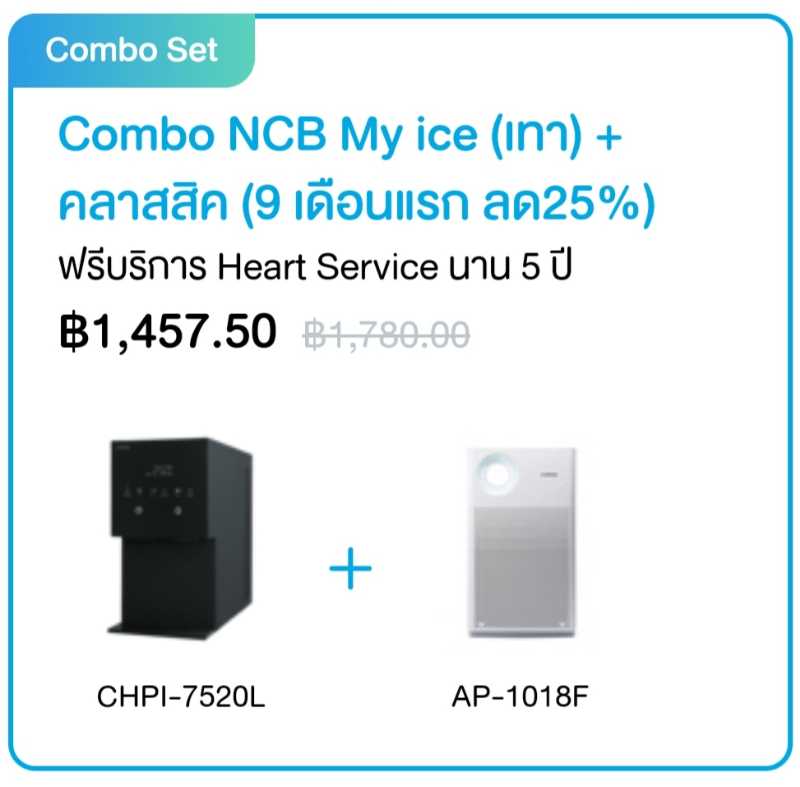Select the black CHPI-7520L water purifier image
The width and height of the screenshot is (800, 787).
(180, 538)
